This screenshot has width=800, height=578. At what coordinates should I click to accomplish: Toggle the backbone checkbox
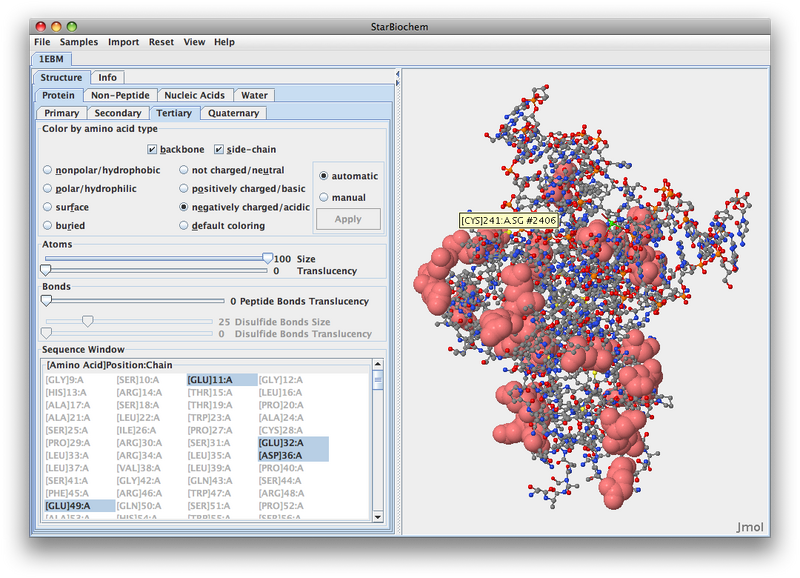(x=153, y=149)
